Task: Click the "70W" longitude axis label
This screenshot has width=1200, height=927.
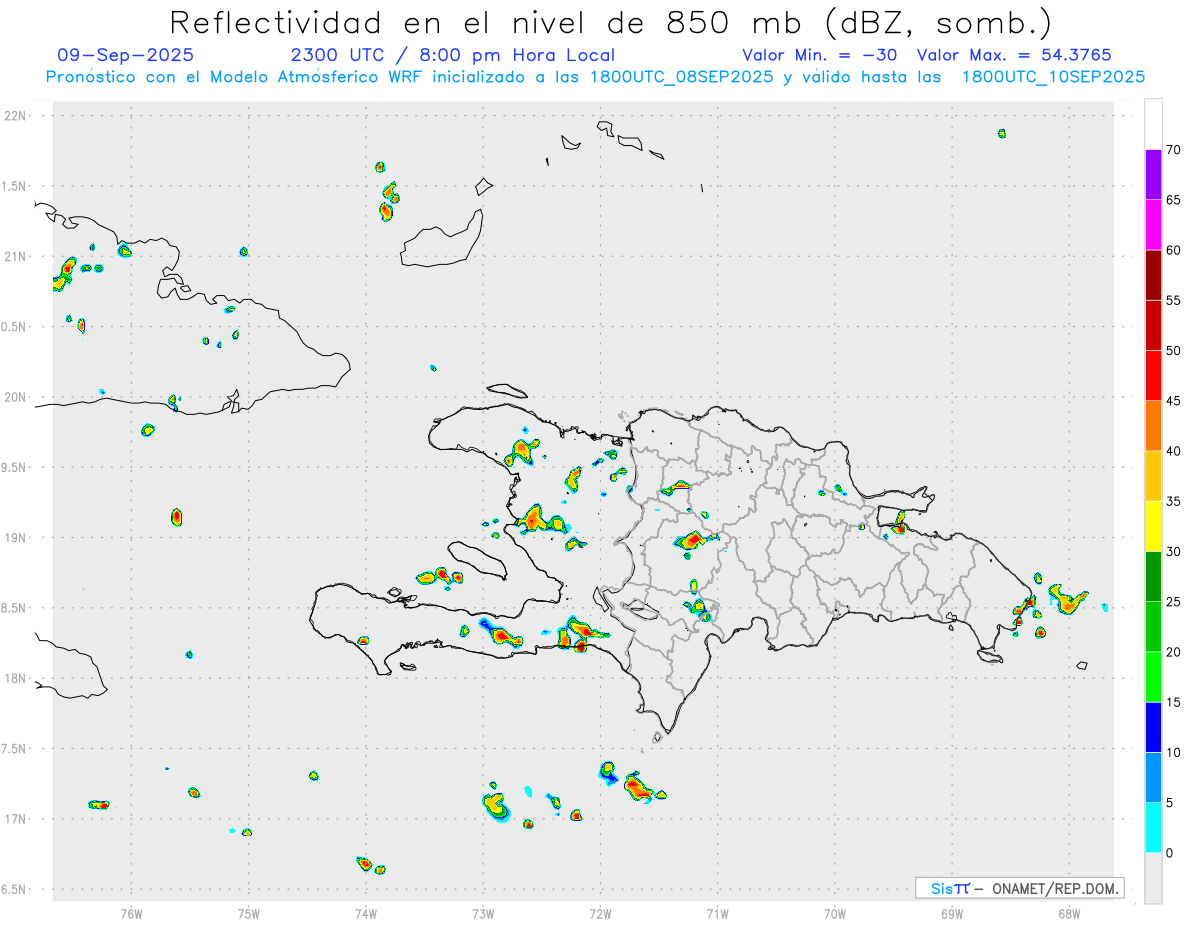Action: point(835,913)
